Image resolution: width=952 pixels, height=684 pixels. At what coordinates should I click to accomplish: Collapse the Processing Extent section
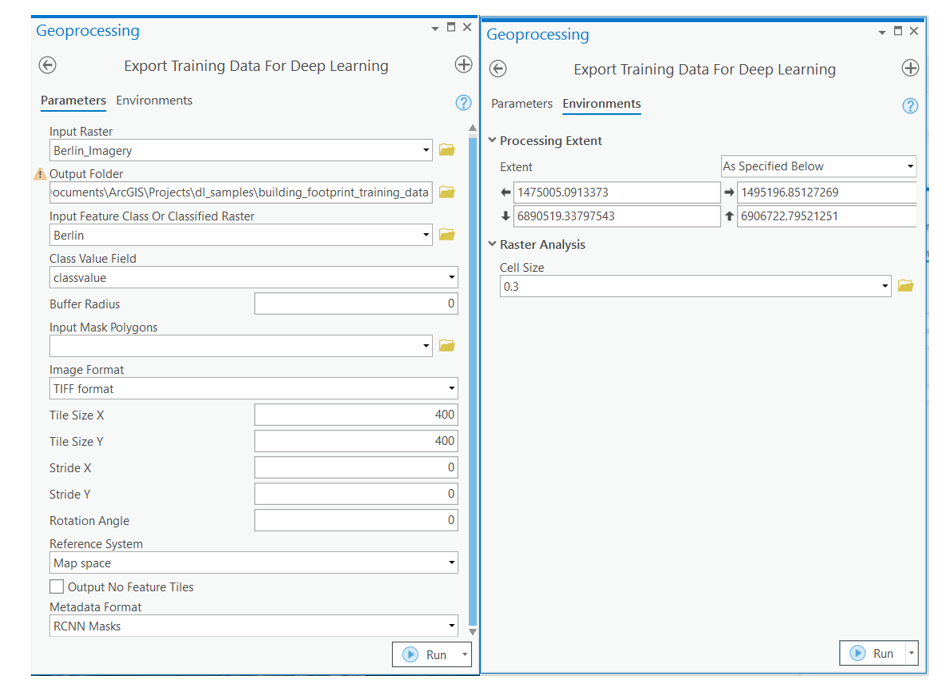(492, 141)
